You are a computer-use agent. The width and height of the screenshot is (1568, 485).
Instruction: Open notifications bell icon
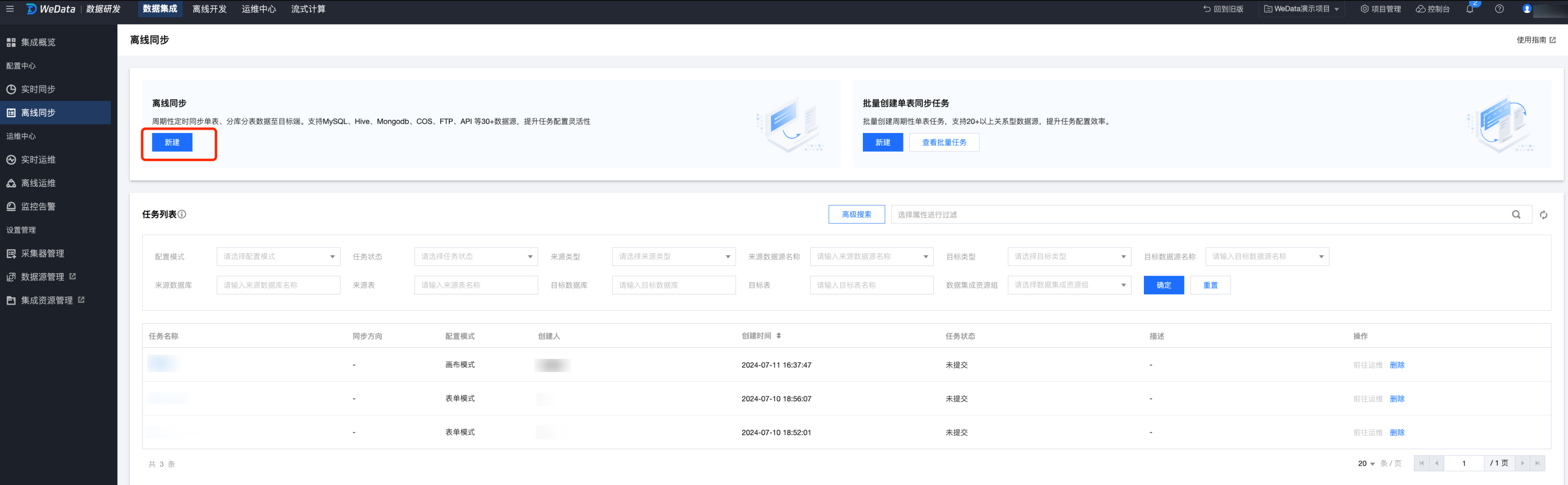click(1470, 9)
